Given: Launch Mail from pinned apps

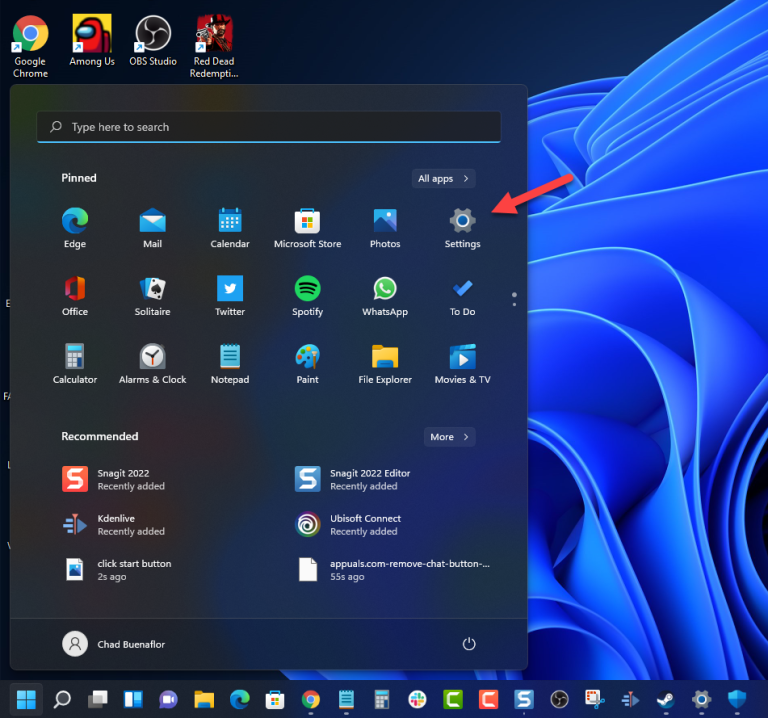Looking at the screenshot, I should (x=152, y=228).
